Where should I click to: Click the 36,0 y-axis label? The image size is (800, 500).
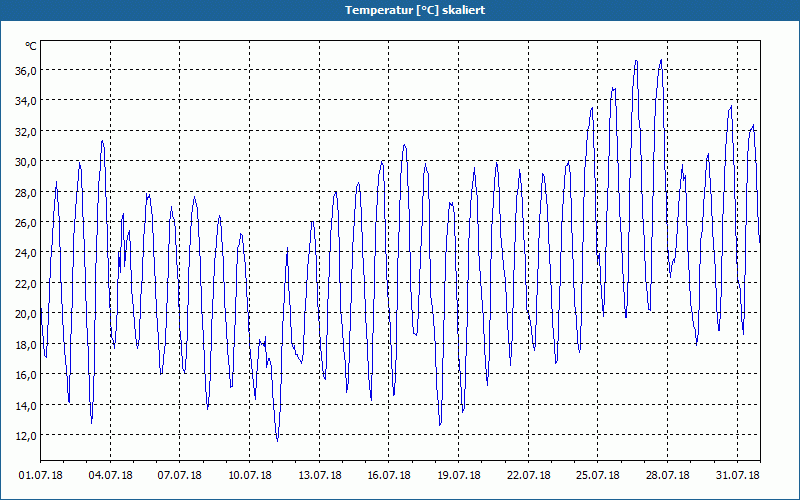(x=26, y=71)
